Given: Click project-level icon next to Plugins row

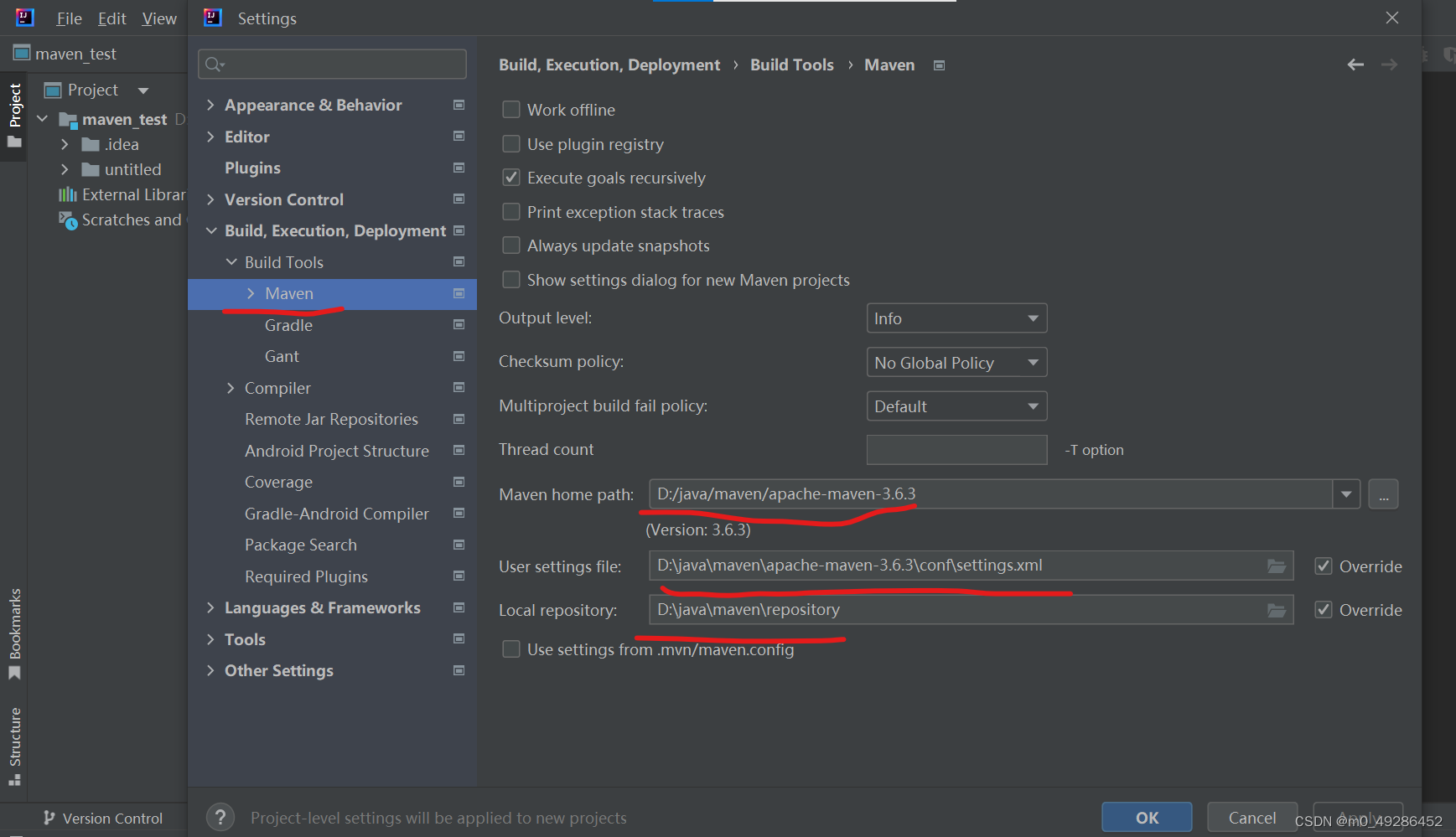Looking at the screenshot, I should point(459,168).
